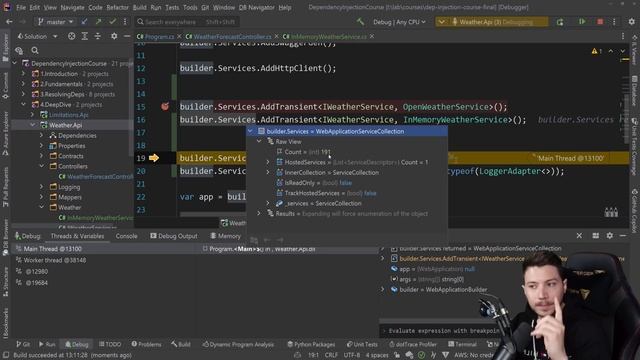Close the Debug tool window panel
Screen dimensions: 640x360
(579, 236)
